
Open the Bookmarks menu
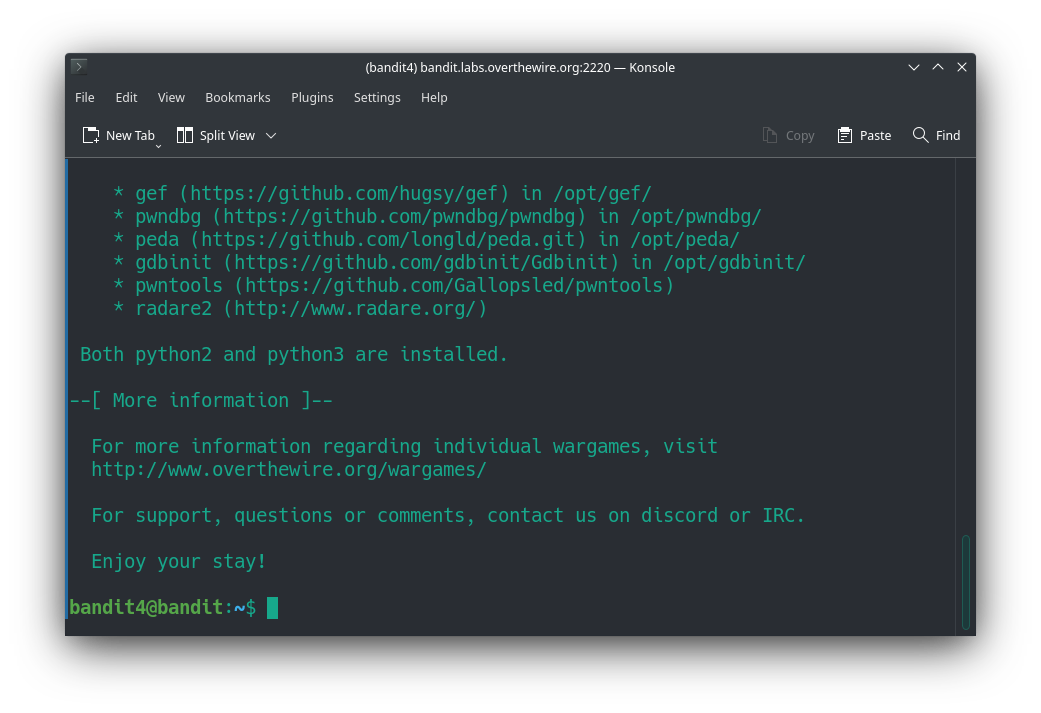click(x=238, y=97)
